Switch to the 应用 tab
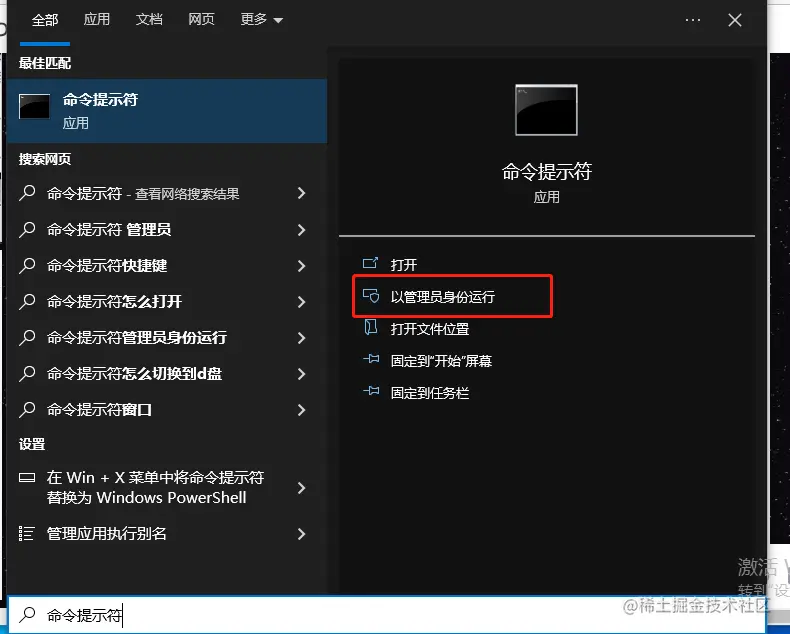This screenshot has width=790, height=634. tap(97, 20)
